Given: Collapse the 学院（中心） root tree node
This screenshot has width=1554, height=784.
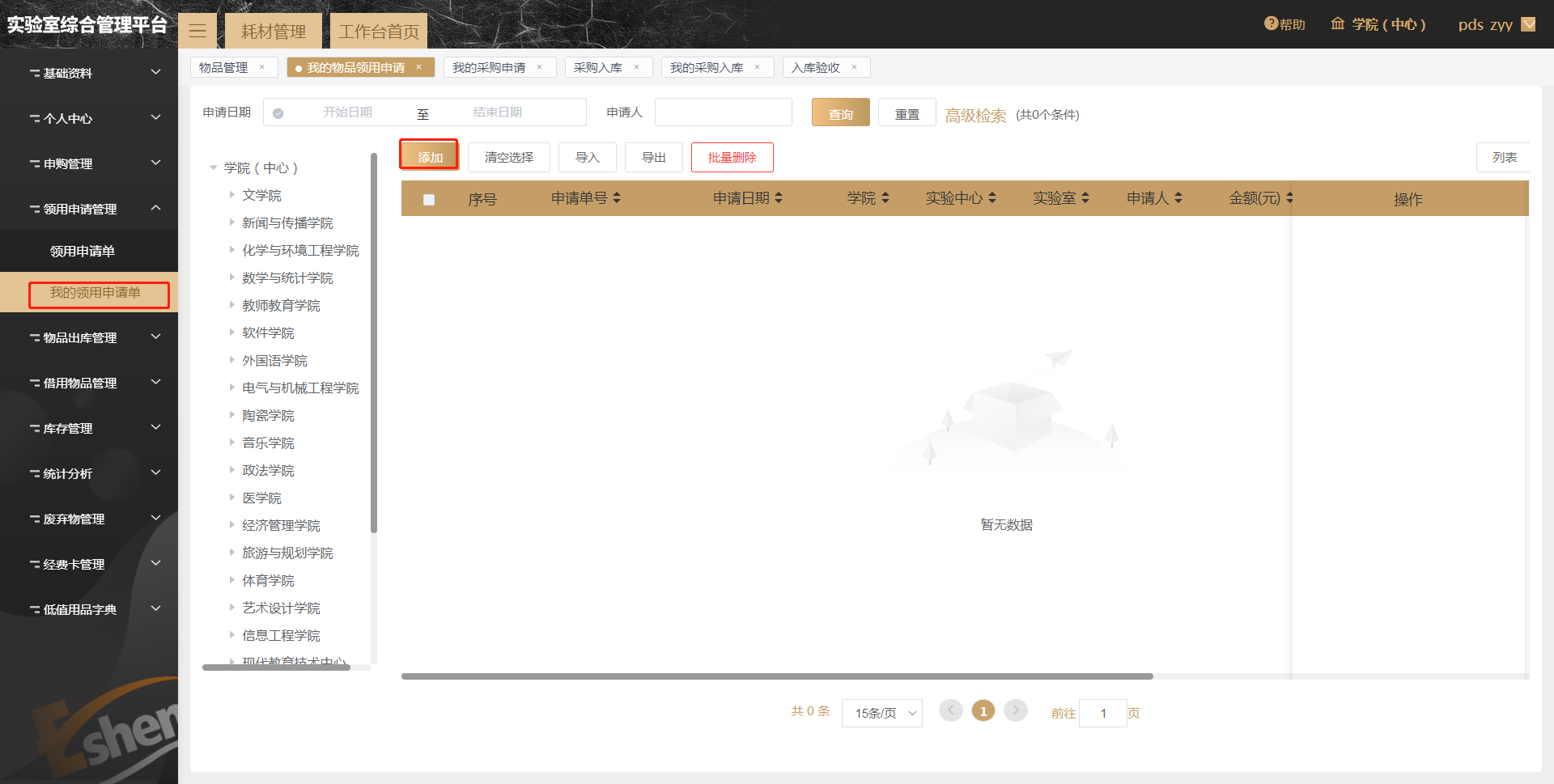Looking at the screenshot, I should pos(214,167).
